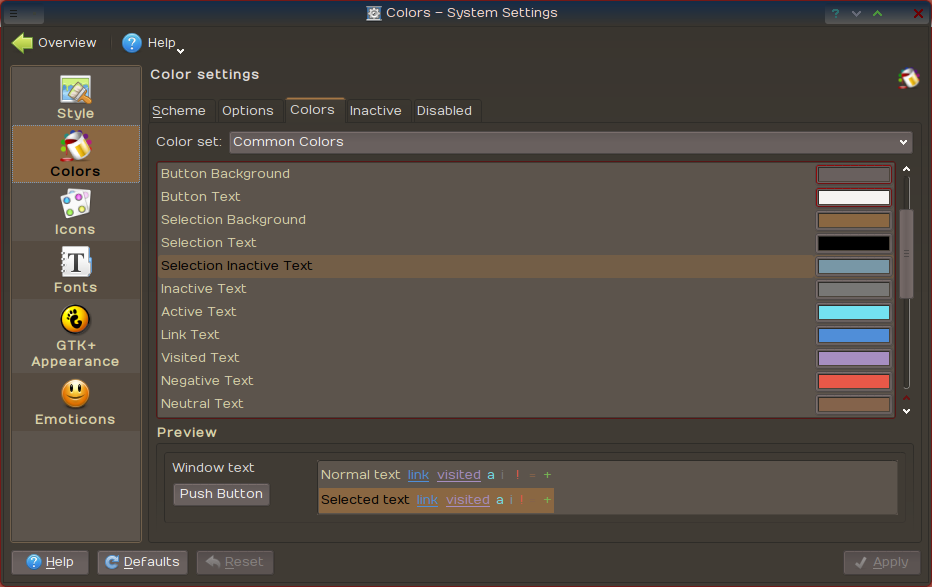Select the Negative Text row label
The image size is (932, 587).
click(x=207, y=381)
